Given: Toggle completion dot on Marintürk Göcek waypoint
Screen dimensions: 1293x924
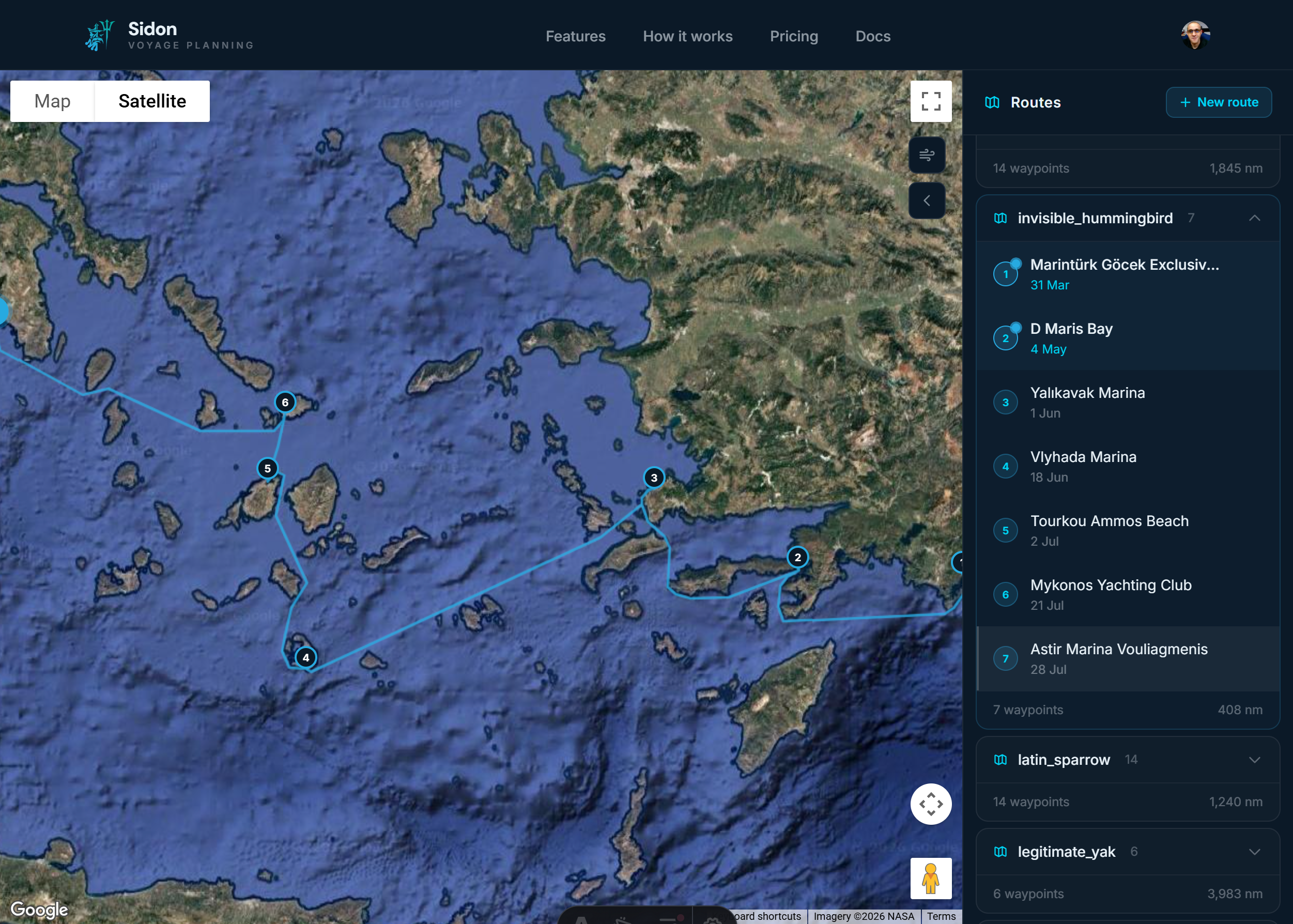Looking at the screenshot, I should coord(1016,263).
